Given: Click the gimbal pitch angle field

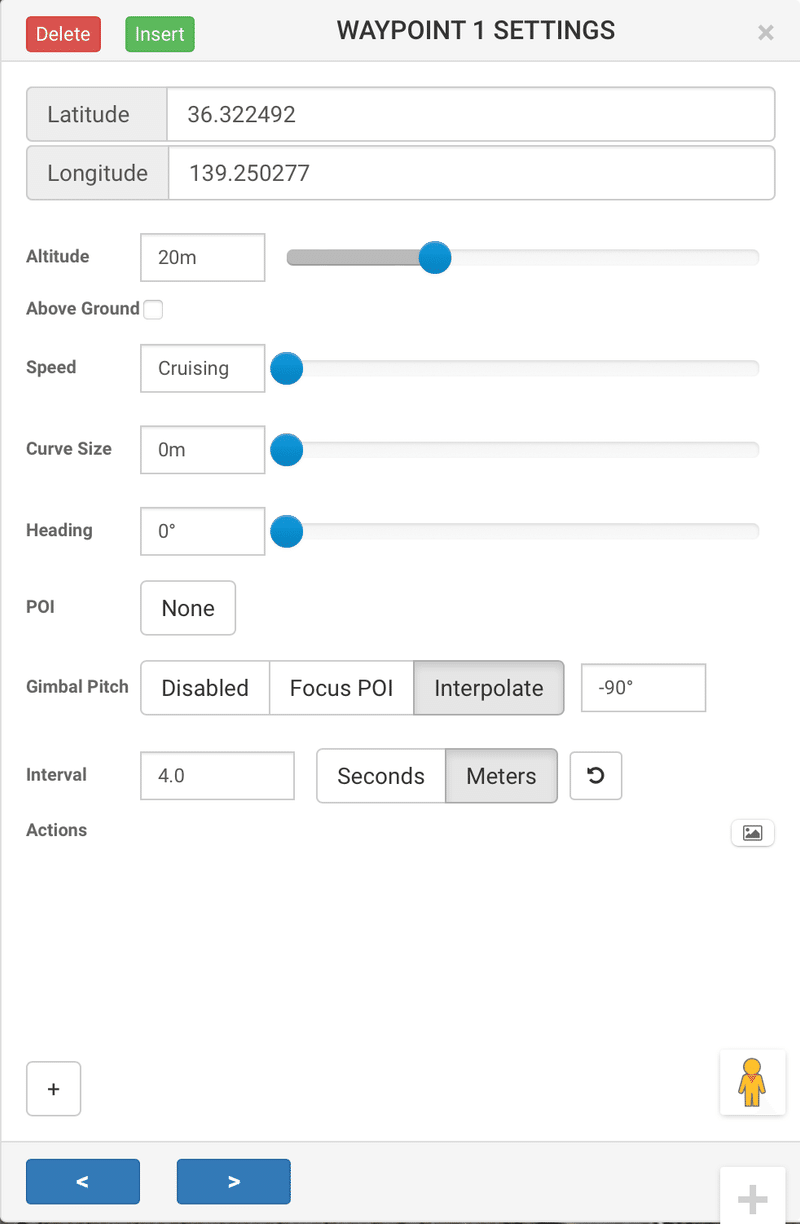Looking at the screenshot, I should pos(644,688).
